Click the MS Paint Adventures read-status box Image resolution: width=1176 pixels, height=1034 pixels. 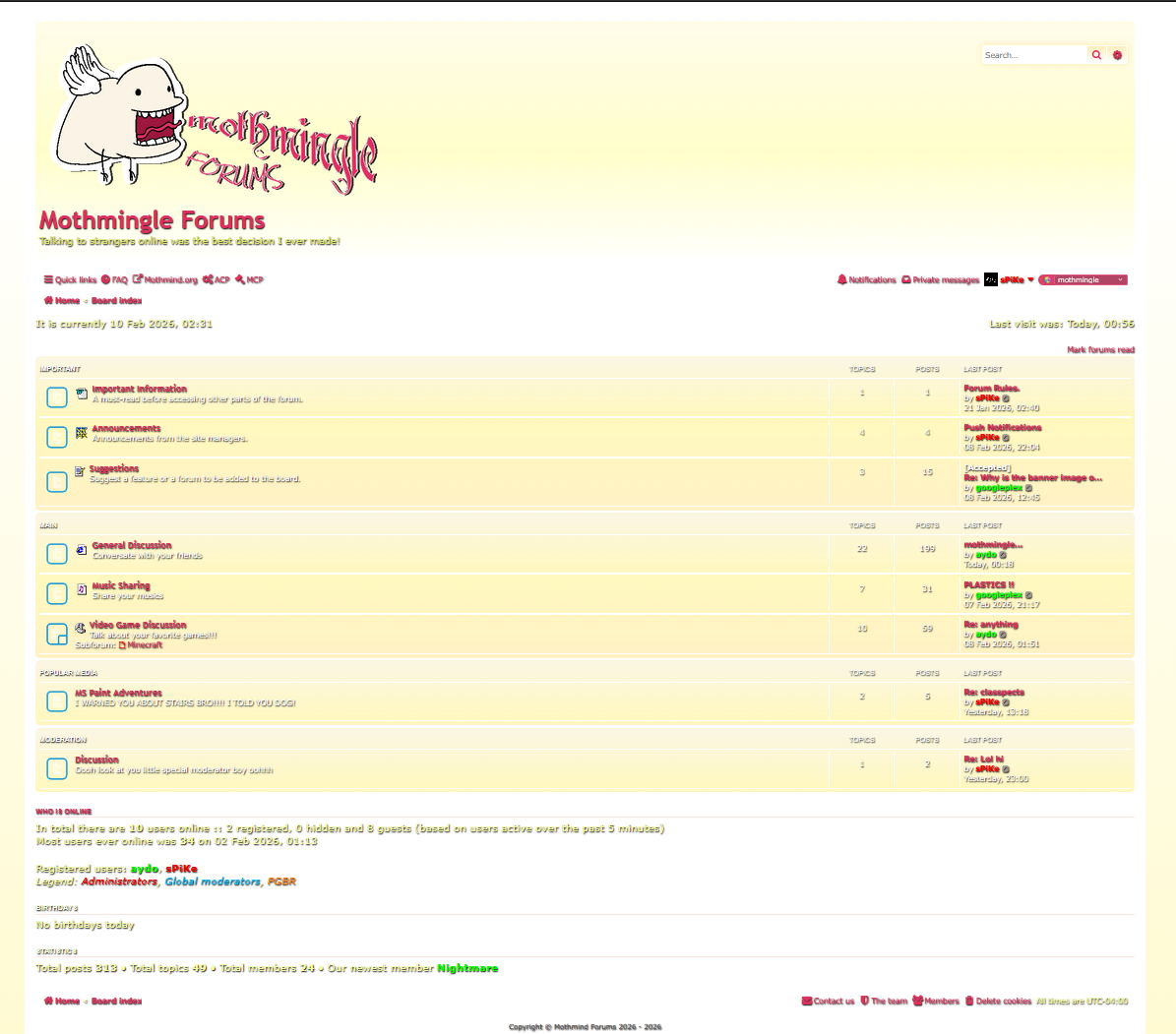(57, 701)
